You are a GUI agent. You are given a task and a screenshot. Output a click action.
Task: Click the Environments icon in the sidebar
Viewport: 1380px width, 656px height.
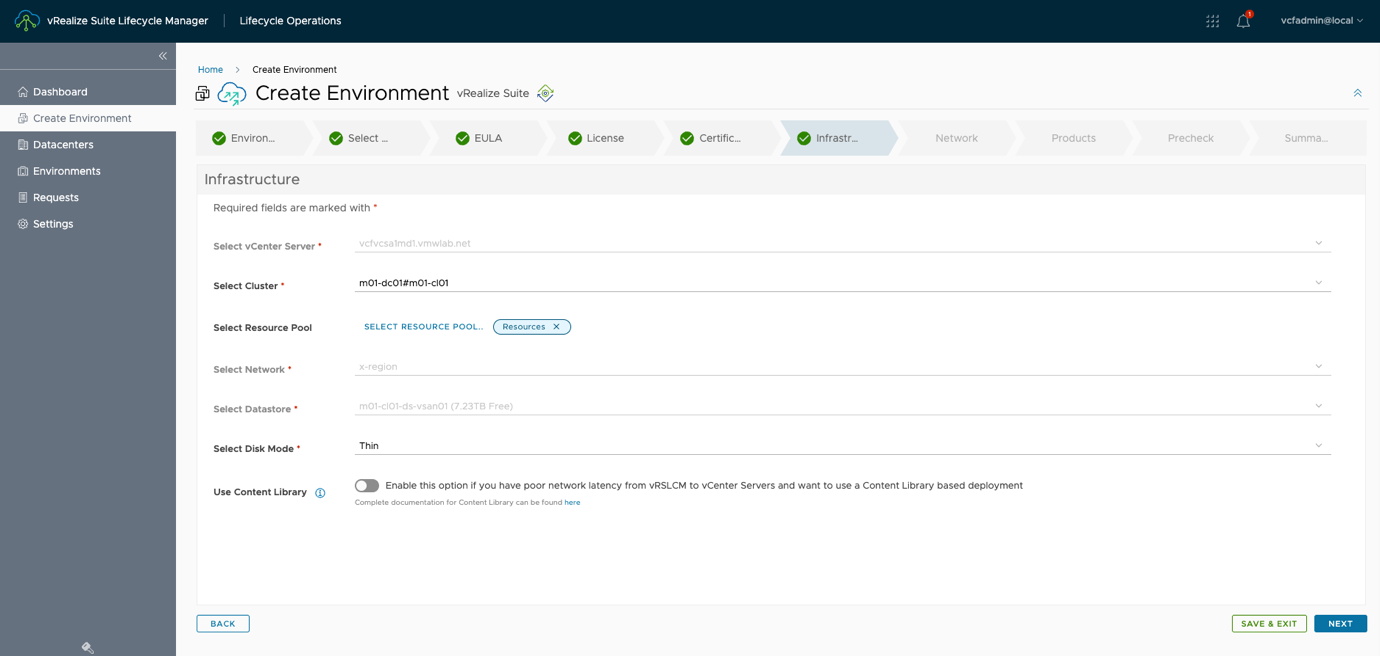click(x=23, y=171)
